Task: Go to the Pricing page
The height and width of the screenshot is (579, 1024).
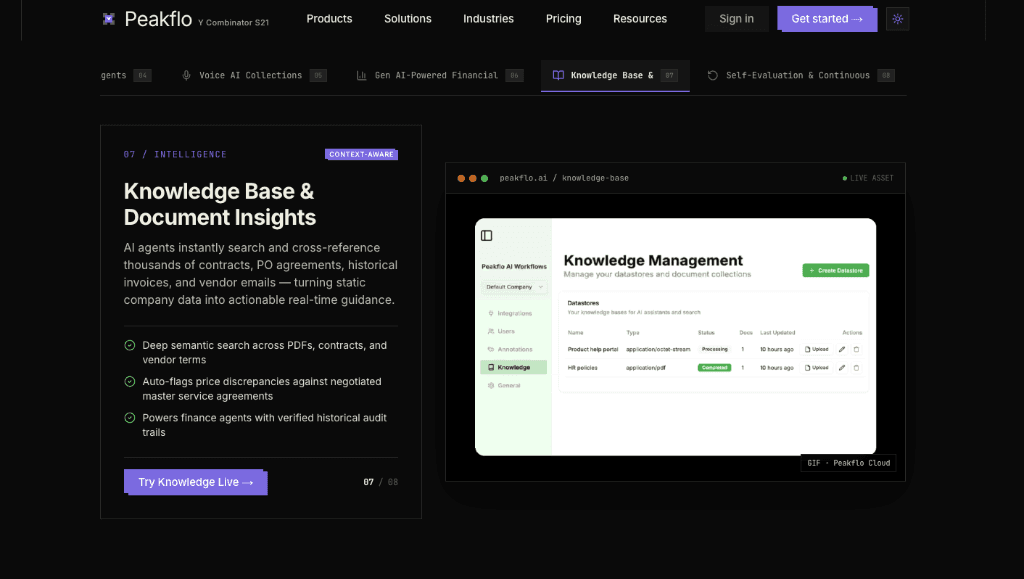Action: (564, 19)
